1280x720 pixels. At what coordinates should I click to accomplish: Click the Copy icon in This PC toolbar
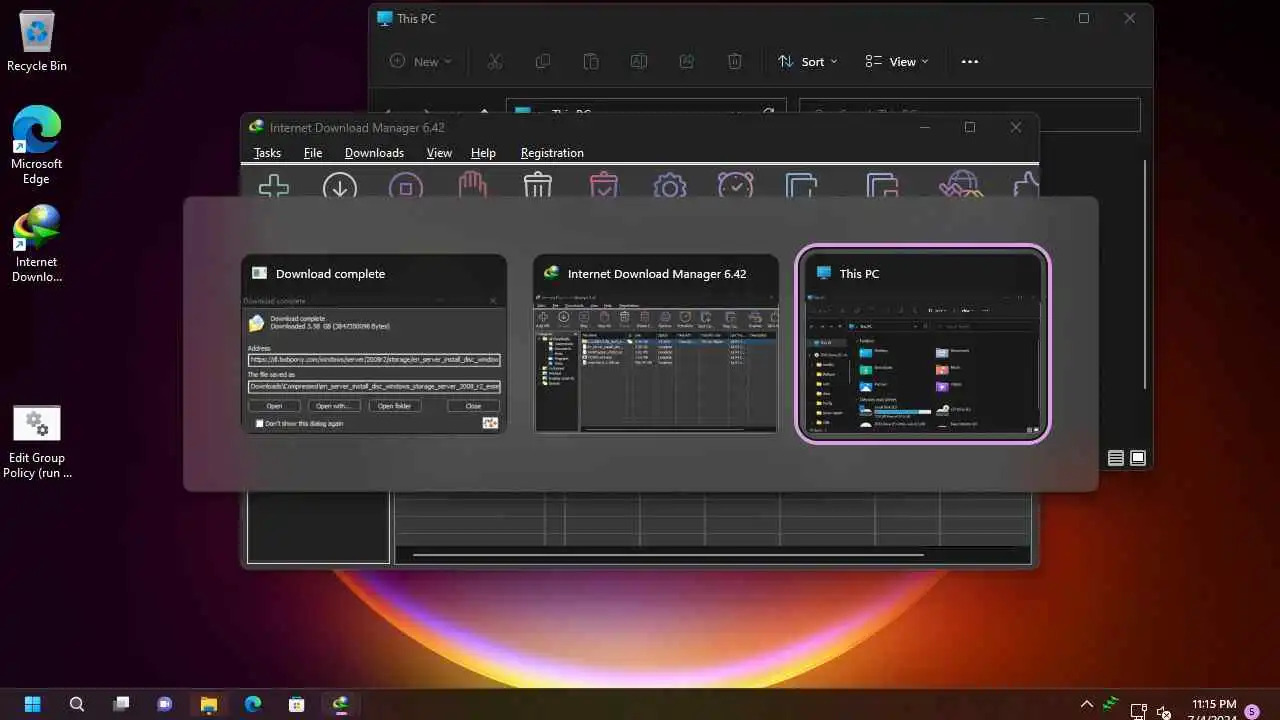(x=543, y=61)
